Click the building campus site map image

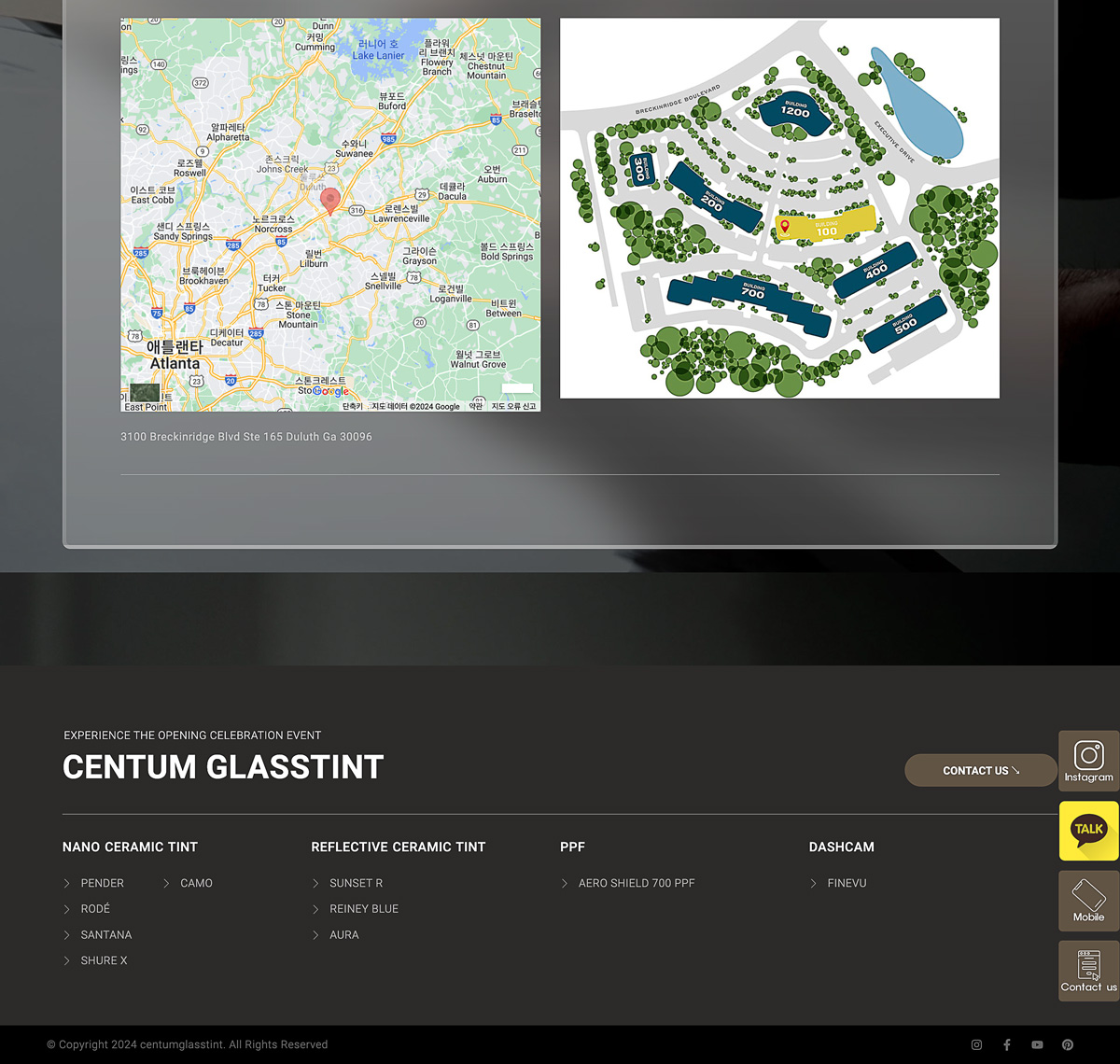pos(779,208)
